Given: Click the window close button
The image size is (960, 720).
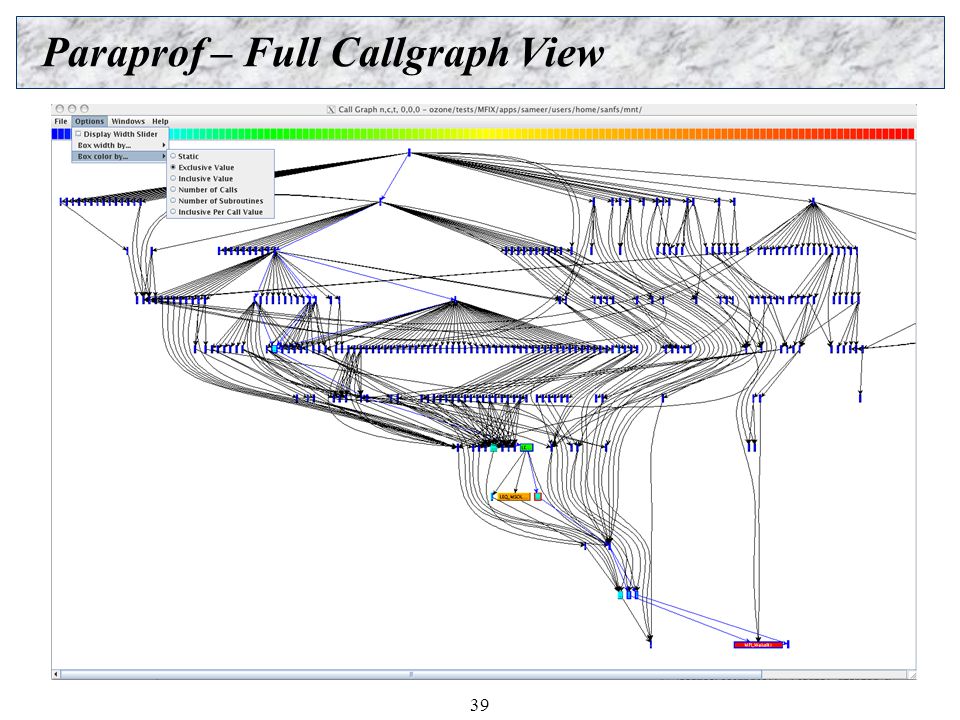Looking at the screenshot, I should pos(60,108).
